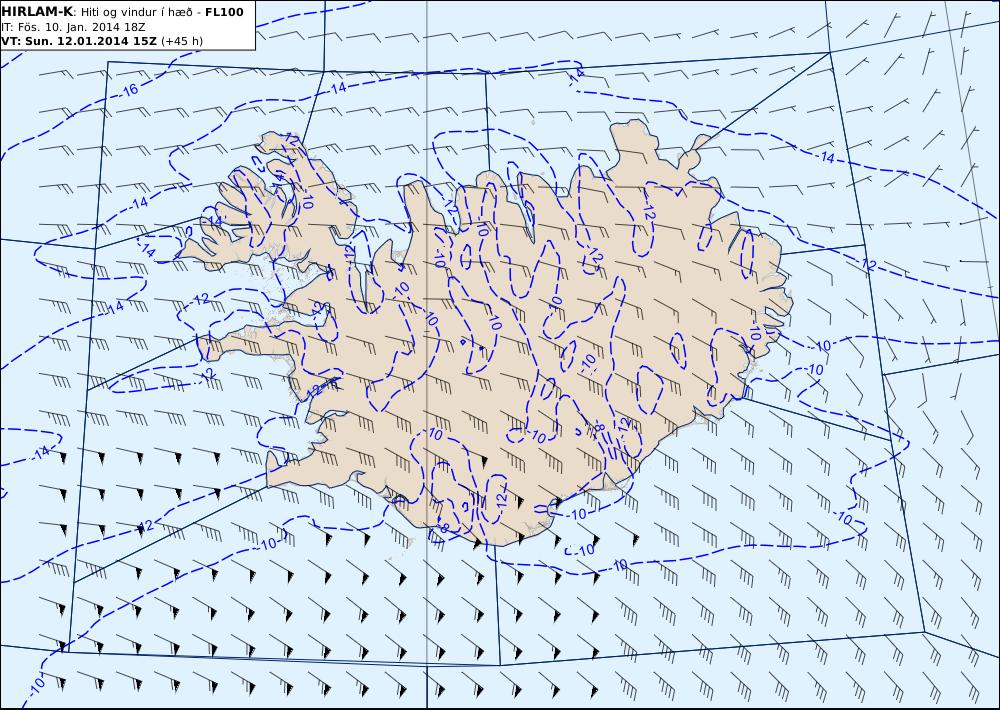Select the '(+45 h)' forecast offset text

pos(182,41)
